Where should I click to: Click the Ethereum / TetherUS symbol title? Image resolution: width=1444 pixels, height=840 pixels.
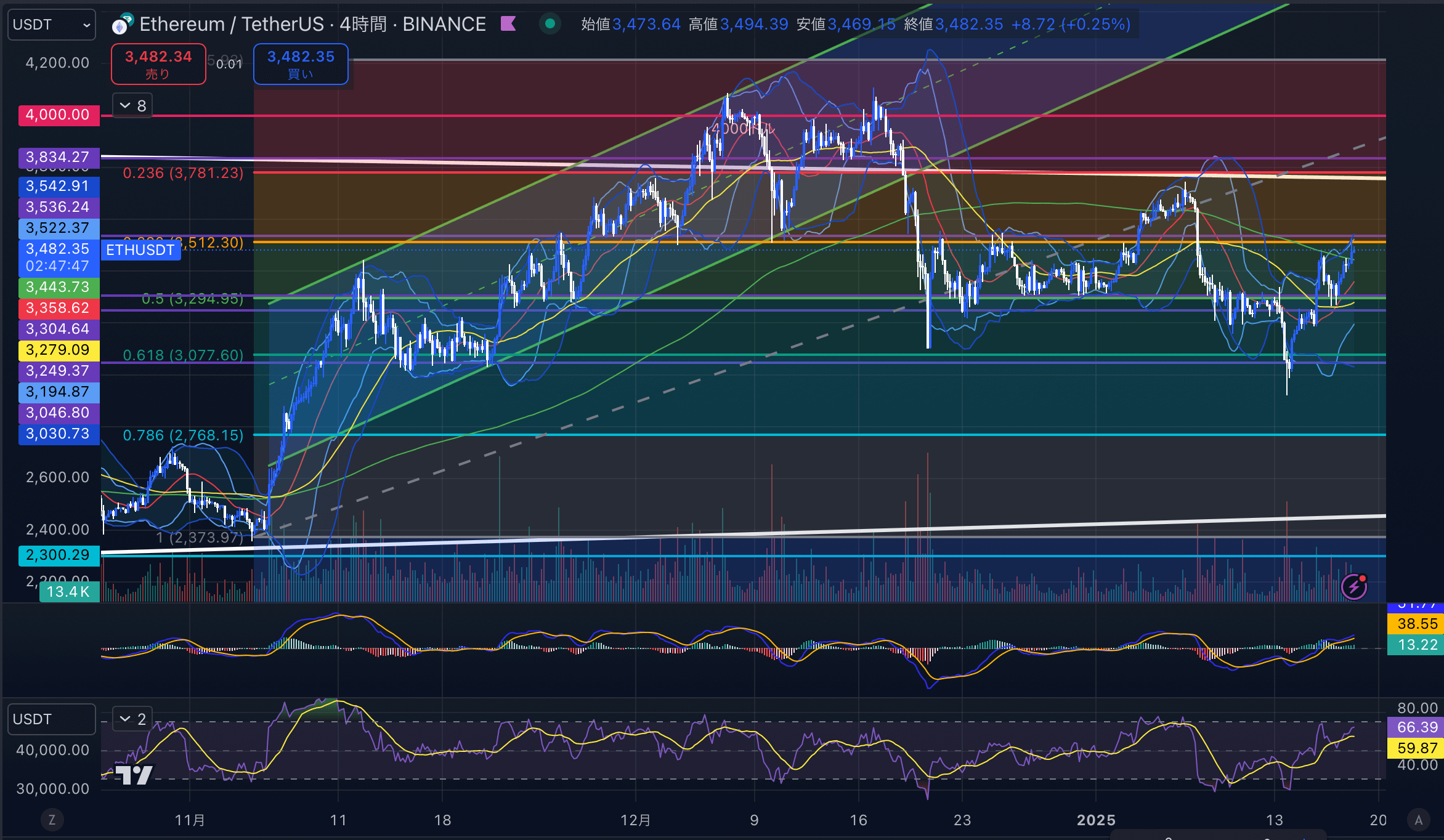[312, 24]
